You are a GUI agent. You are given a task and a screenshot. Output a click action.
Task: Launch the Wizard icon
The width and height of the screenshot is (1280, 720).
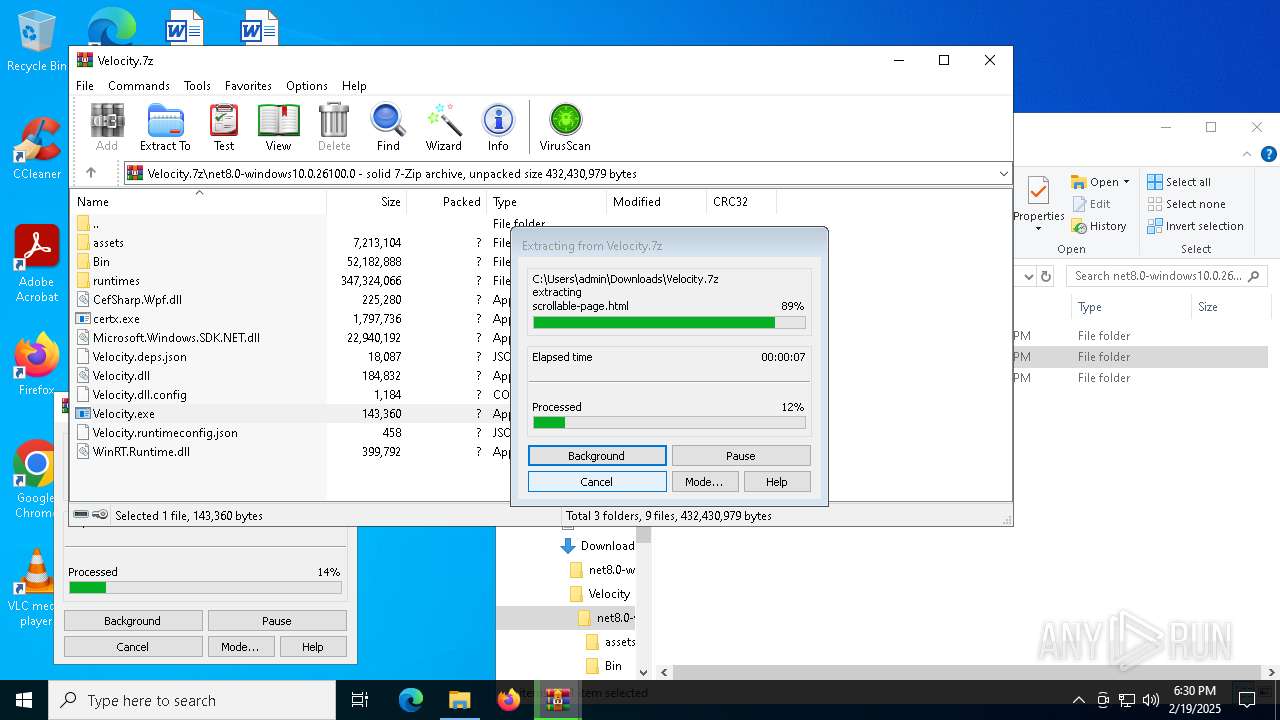[443, 128]
